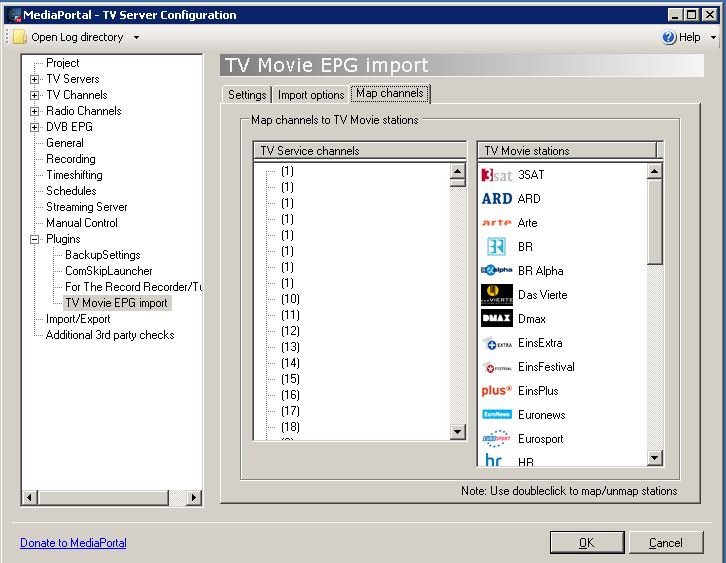Select the Arte logo icon

pyautogui.click(x=497, y=223)
